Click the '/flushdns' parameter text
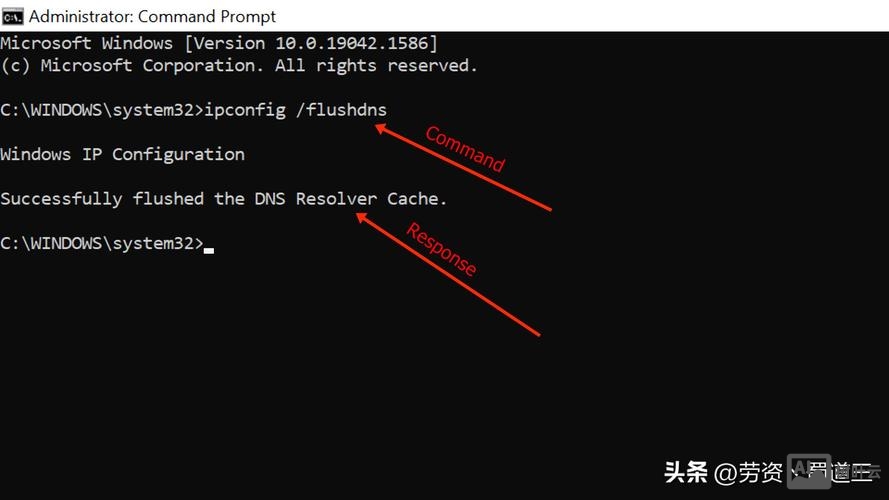Image resolution: width=889 pixels, height=500 pixels. point(341,109)
